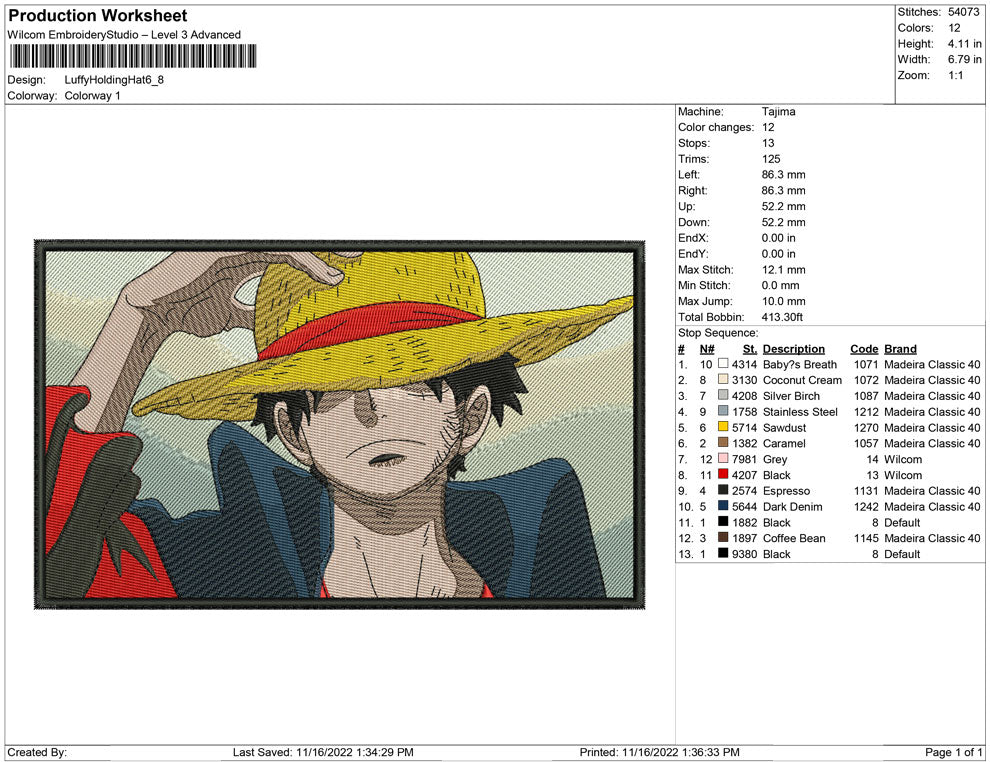Click the stitch count 4314 in row 1

click(744, 364)
